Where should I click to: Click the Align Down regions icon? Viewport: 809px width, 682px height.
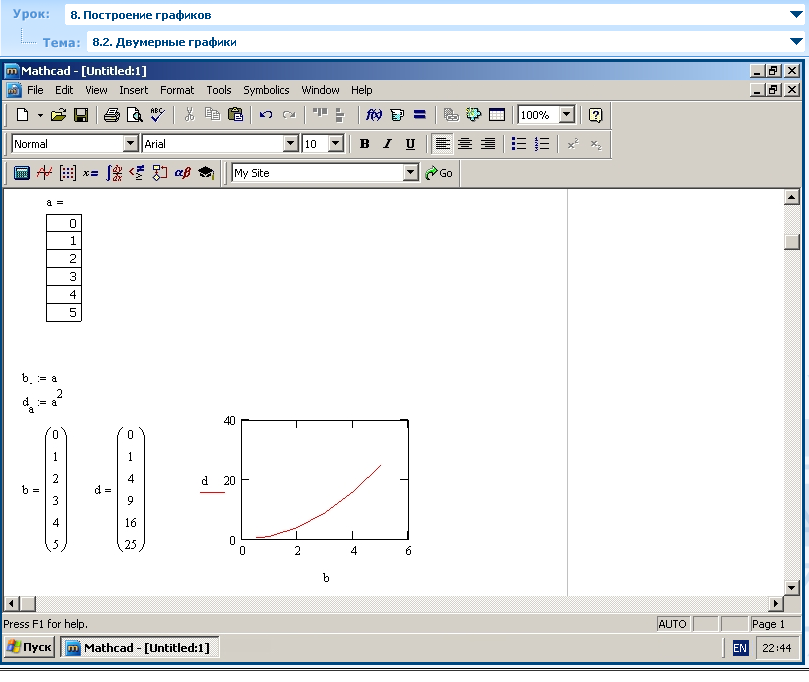pos(340,115)
